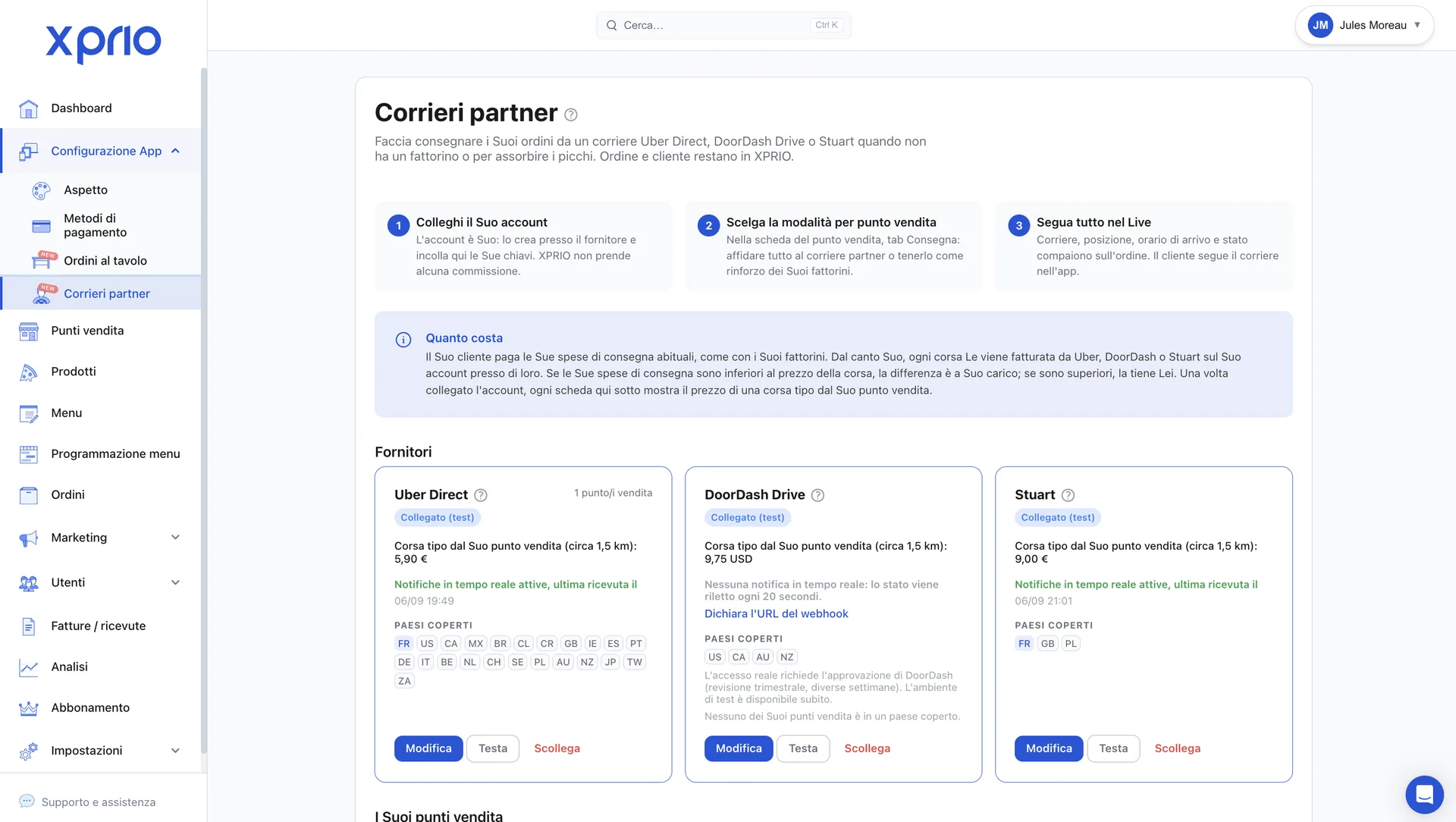Click Uber Direct Collegato (test) badge
This screenshot has height=822, width=1456.
(438, 518)
